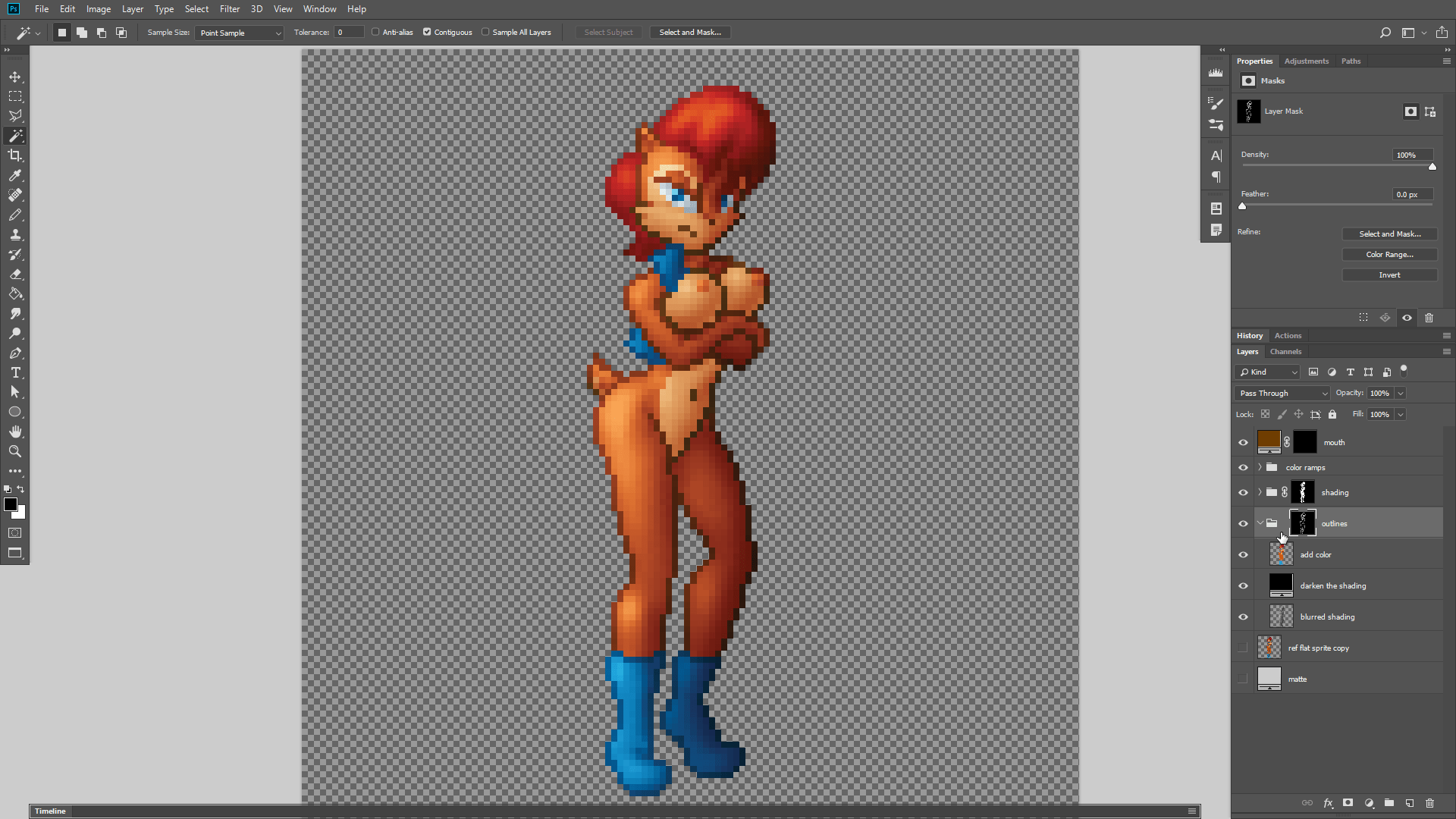Viewport: 1456px width, 819px height.
Task: Click the Density slider handle
Action: click(x=1432, y=167)
